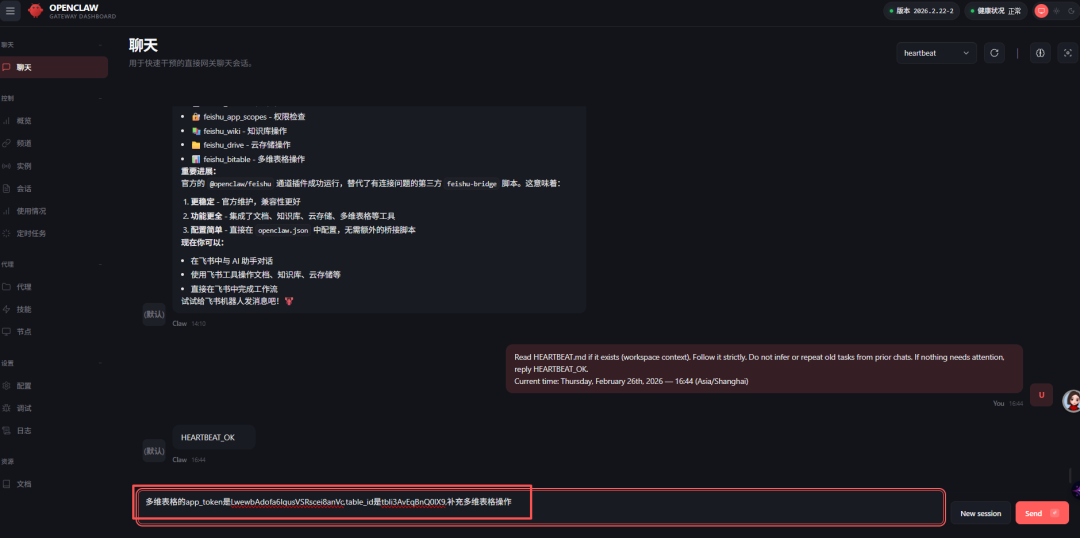Click the @openclaw/feishu inline code text
1080x538 pixels.
(x=241, y=185)
